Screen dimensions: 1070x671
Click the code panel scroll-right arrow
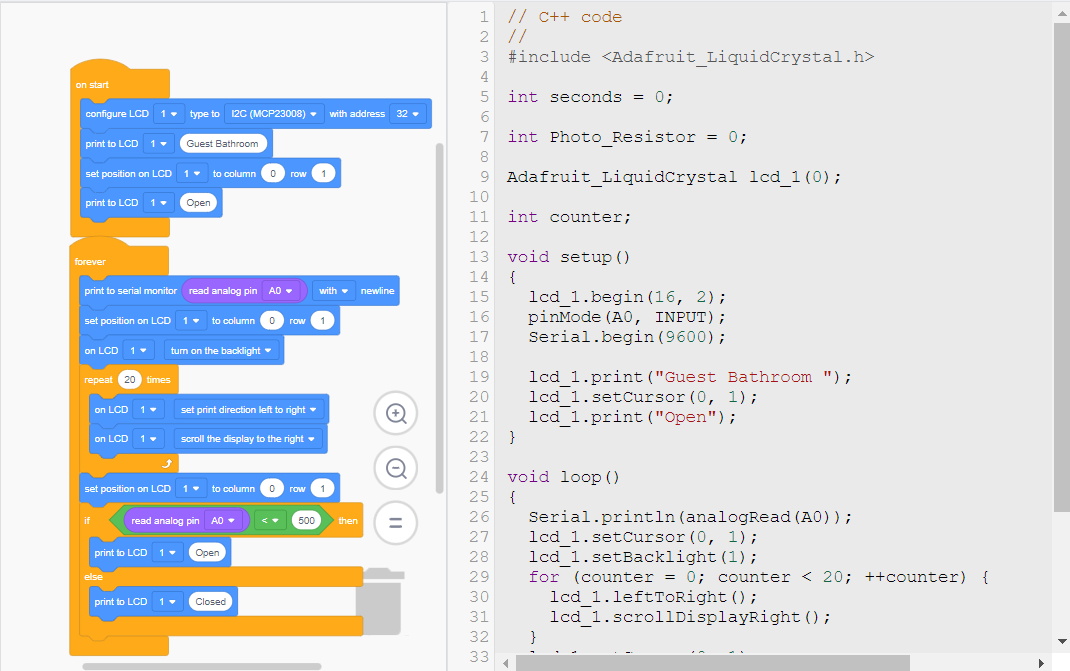tap(1041, 663)
